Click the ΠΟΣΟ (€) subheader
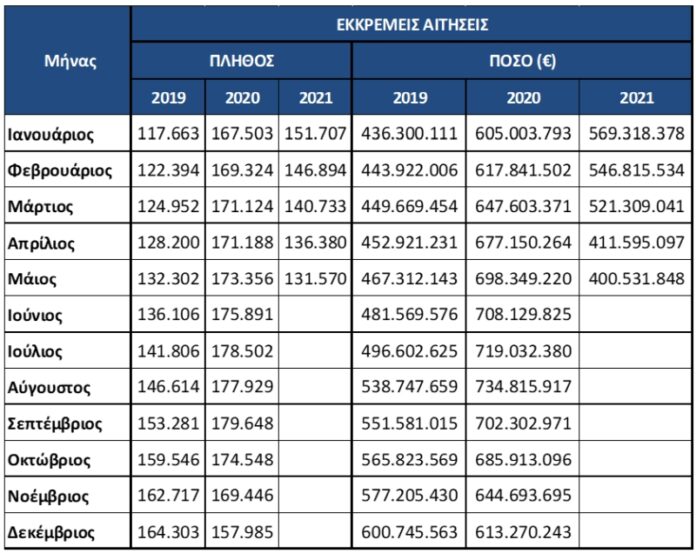Image resolution: width=696 pixels, height=553 pixels. (x=521, y=60)
